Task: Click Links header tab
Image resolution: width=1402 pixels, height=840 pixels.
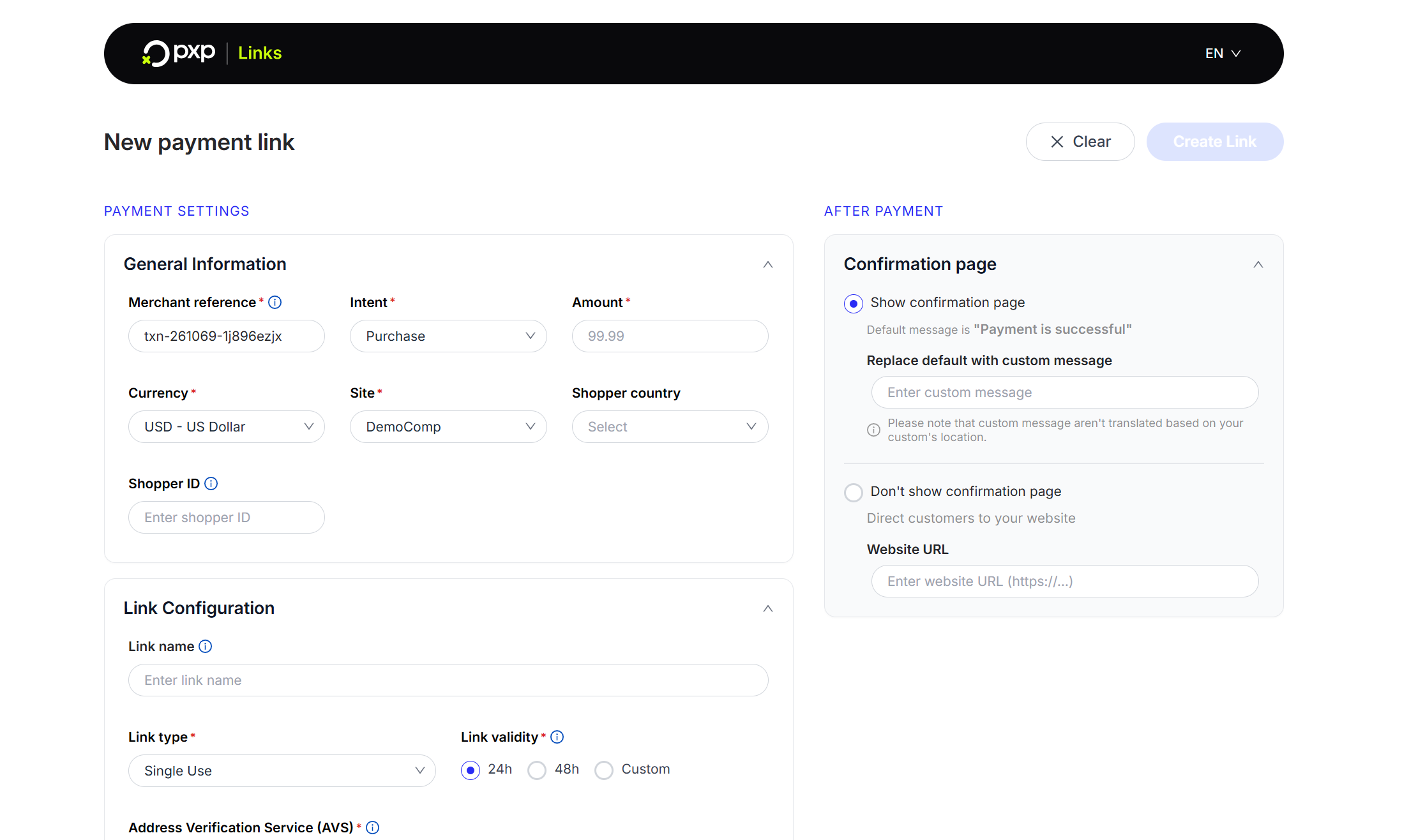Action: click(x=260, y=53)
